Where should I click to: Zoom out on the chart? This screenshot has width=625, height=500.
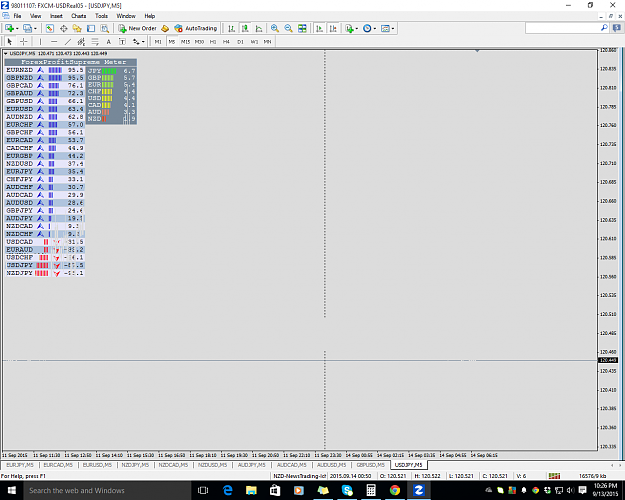coord(288,28)
